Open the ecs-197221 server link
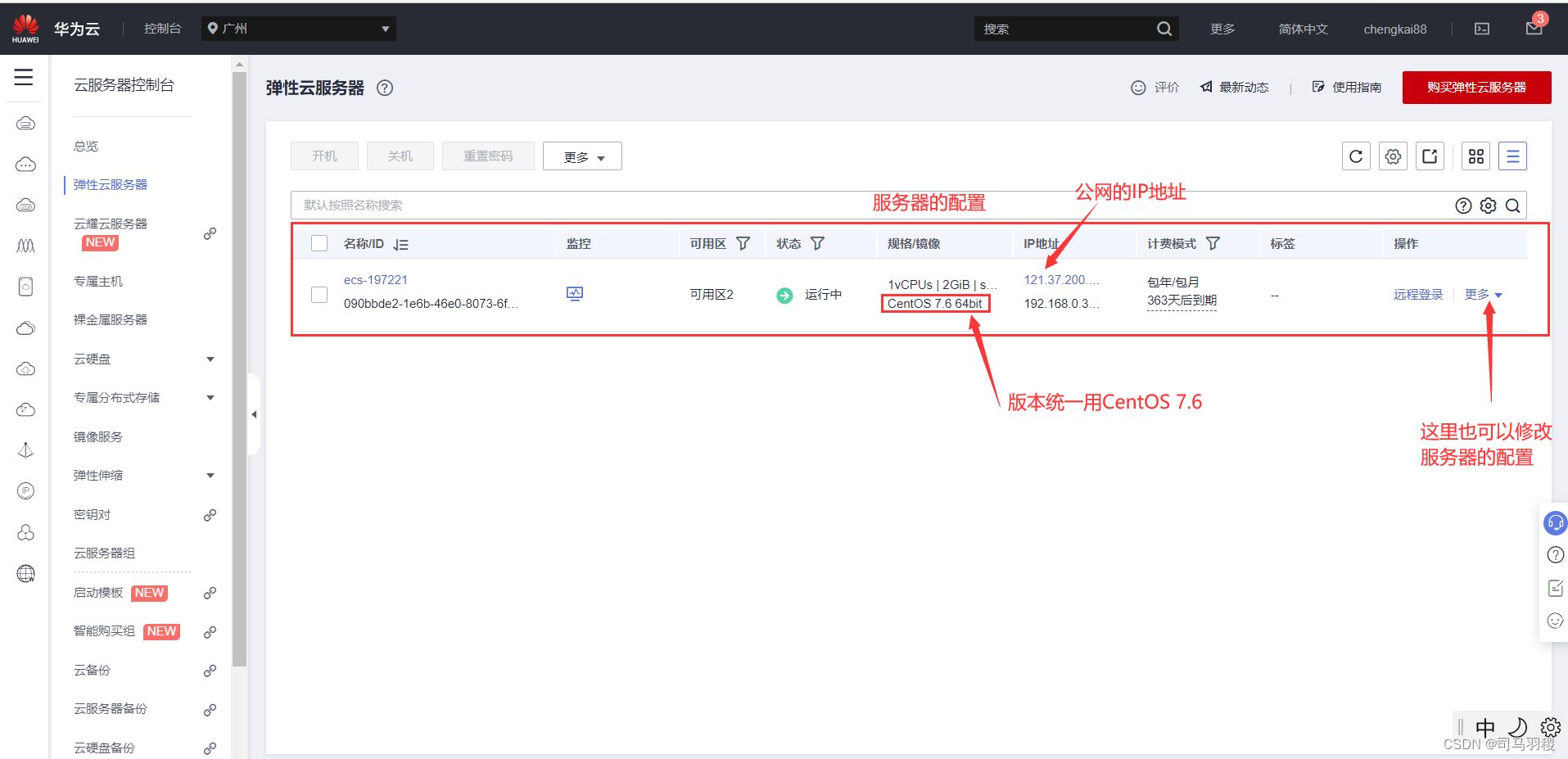This screenshot has height=759, width=1568. (375, 280)
